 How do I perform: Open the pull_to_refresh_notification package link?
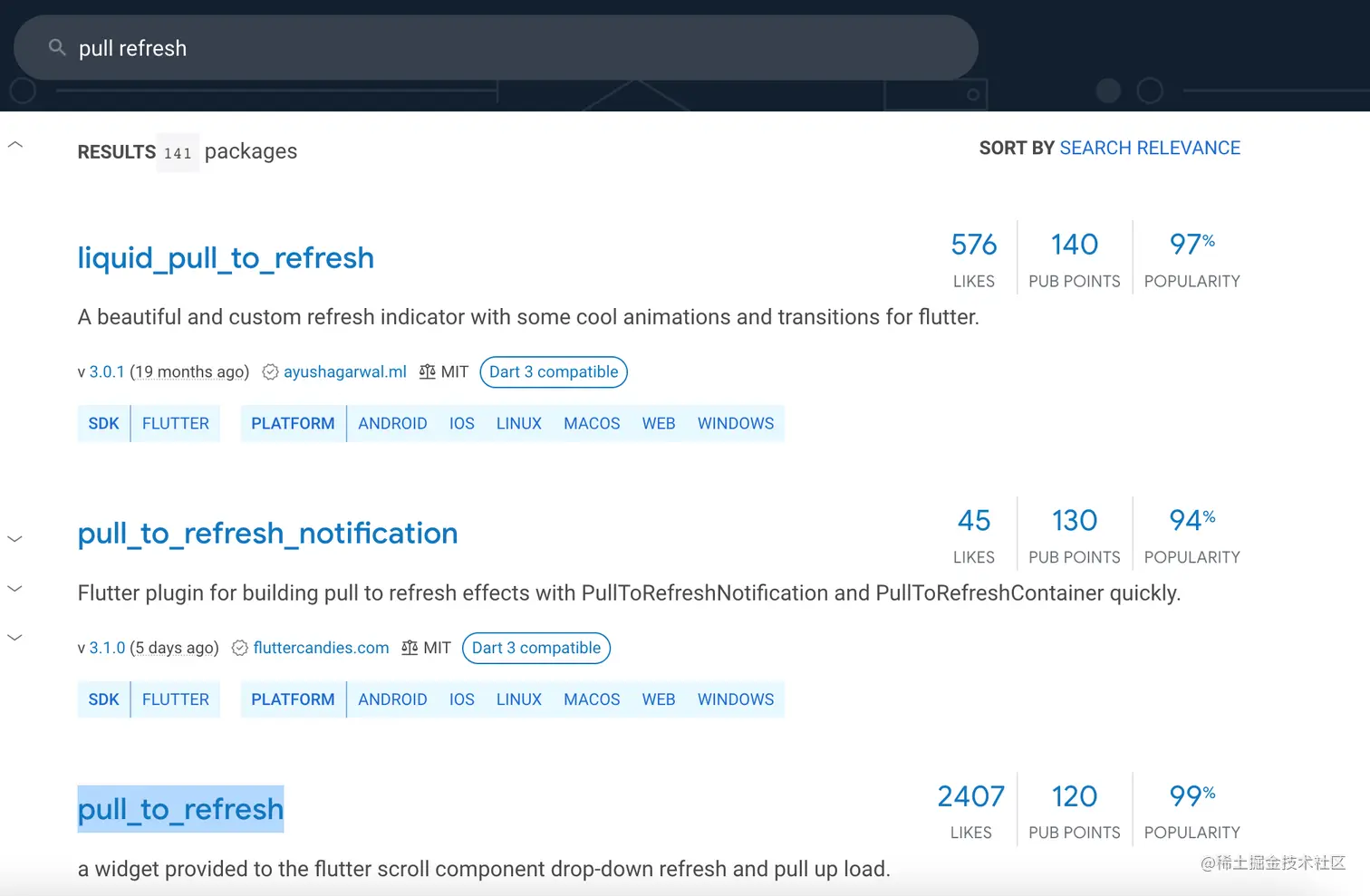point(267,534)
